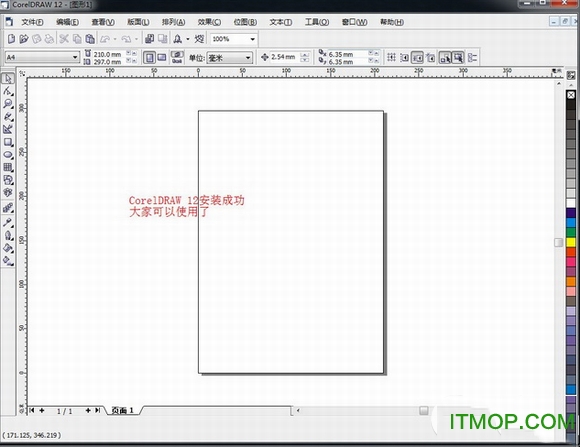The width and height of the screenshot is (580, 447).
Task: Select the Smart Drawing tool
Action: coord(8,129)
